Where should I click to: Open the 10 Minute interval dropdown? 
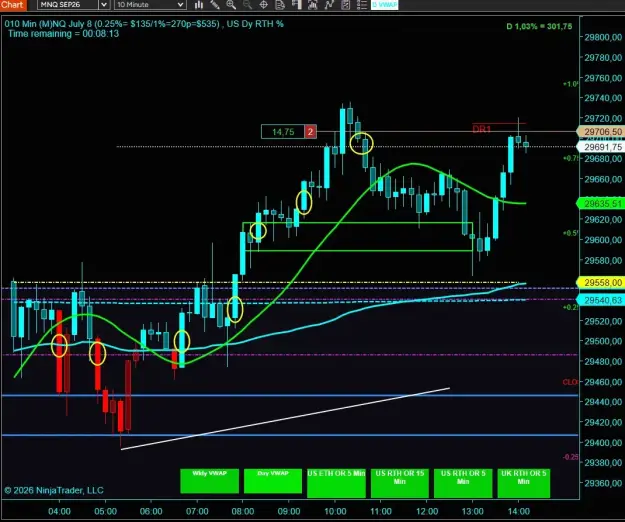pyautogui.click(x=150, y=5)
